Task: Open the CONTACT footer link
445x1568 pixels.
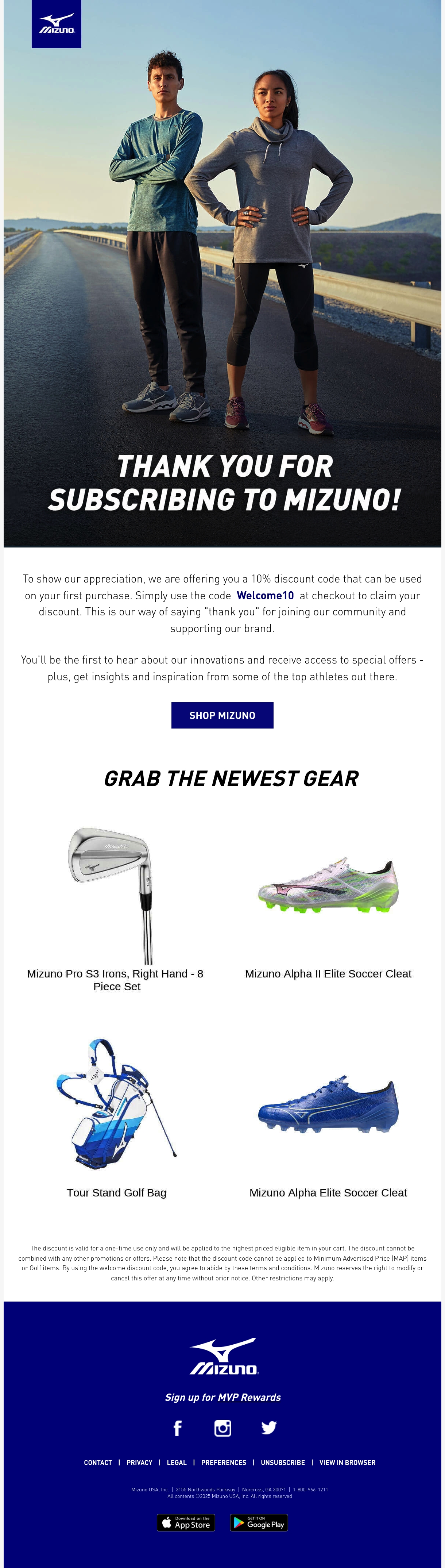Action: tap(98, 1462)
